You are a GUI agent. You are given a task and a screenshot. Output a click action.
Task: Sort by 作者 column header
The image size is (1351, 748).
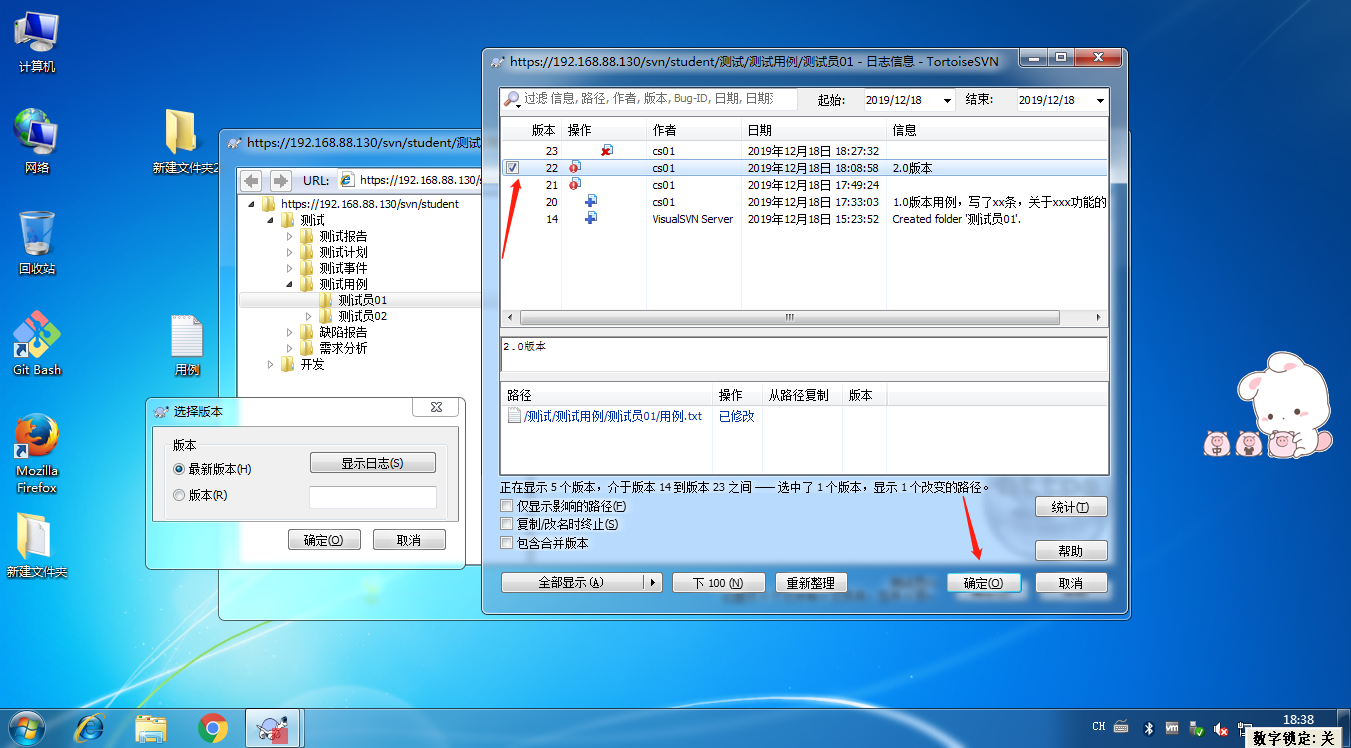pos(693,130)
